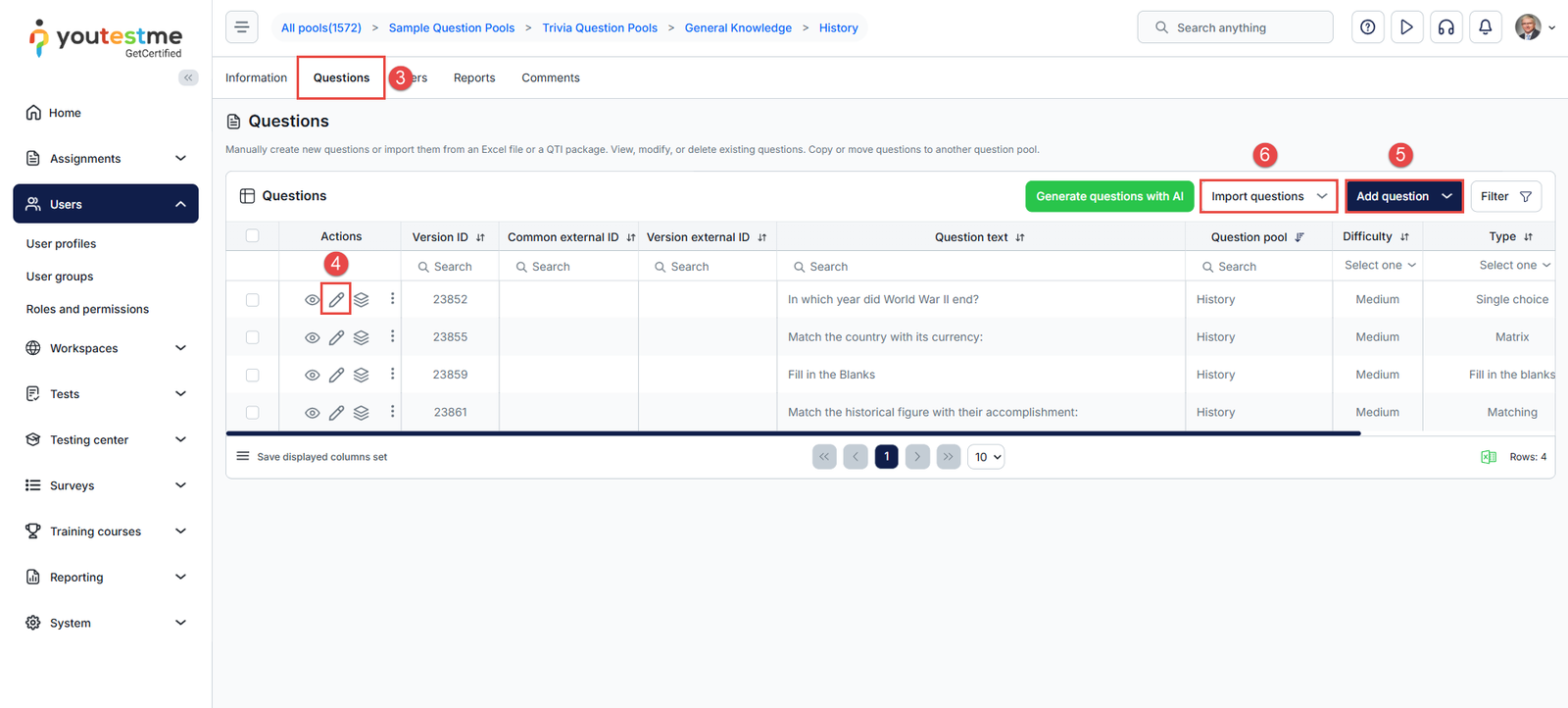Viewport: 1568px width, 708px height.
Task: Open three-dot menu for question 23861
Action: click(392, 412)
